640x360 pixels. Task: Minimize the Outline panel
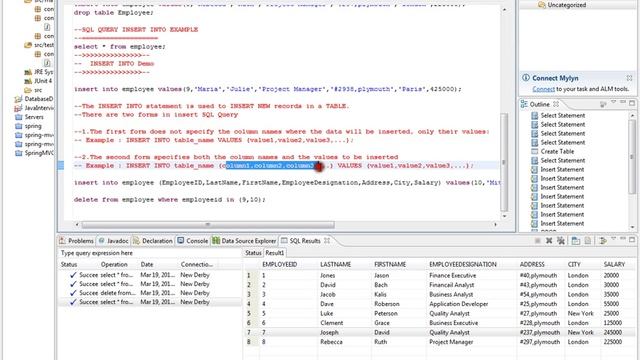(x=623, y=102)
